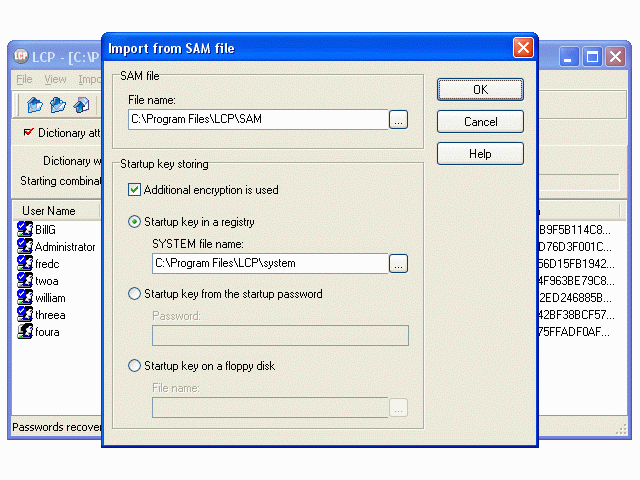Image resolution: width=640 pixels, height=480 pixels.
Task: Select william user icon in the list
Action: [25, 298]
